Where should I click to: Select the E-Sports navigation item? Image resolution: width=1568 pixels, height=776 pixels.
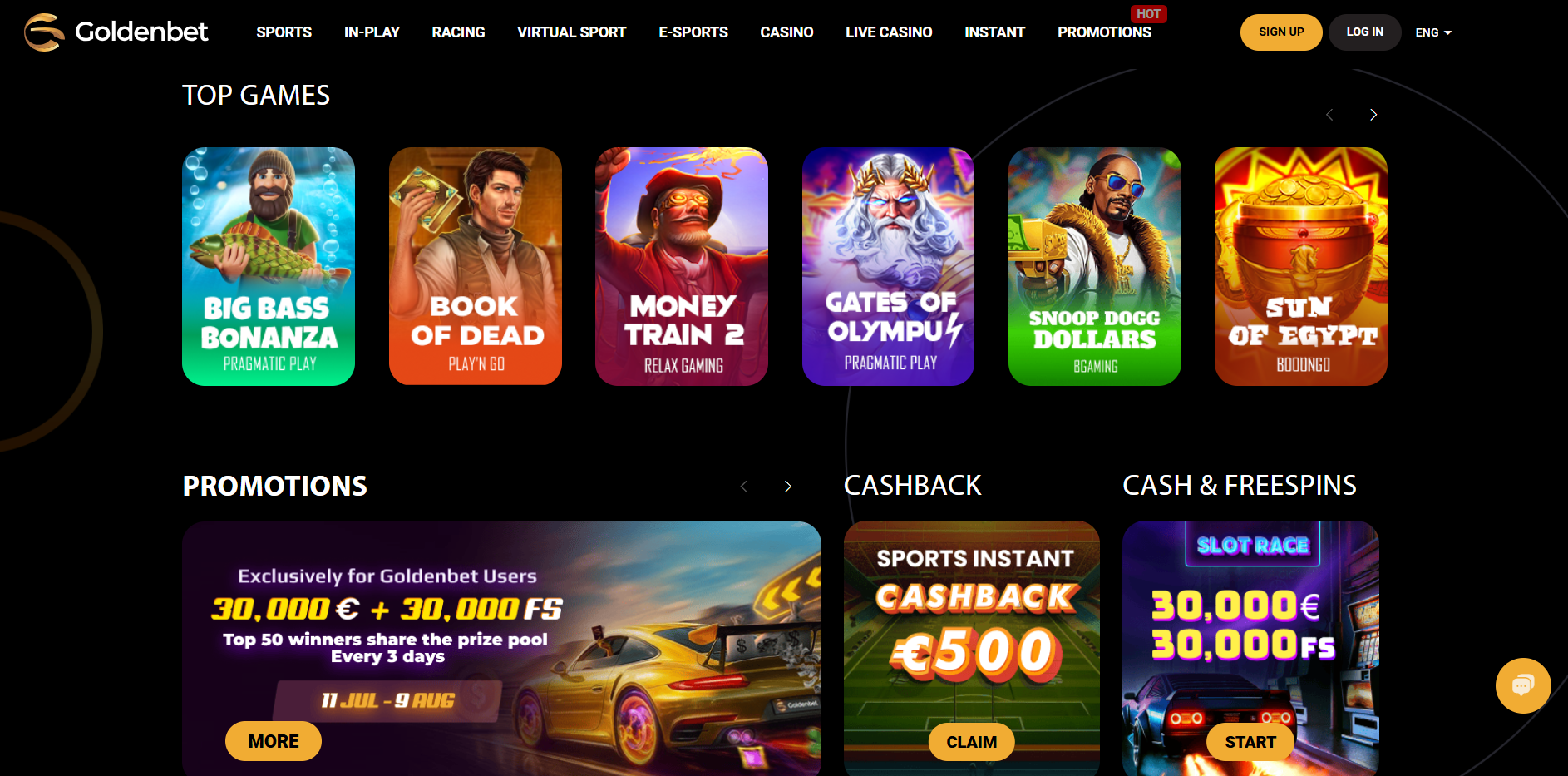click(x=693, y=32)
